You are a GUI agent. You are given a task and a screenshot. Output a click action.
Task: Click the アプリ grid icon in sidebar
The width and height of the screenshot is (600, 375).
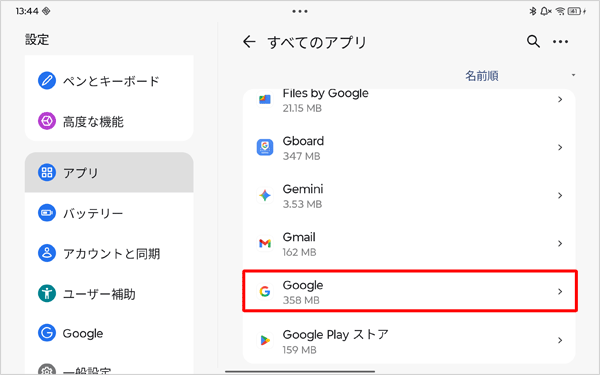(47, 173)
